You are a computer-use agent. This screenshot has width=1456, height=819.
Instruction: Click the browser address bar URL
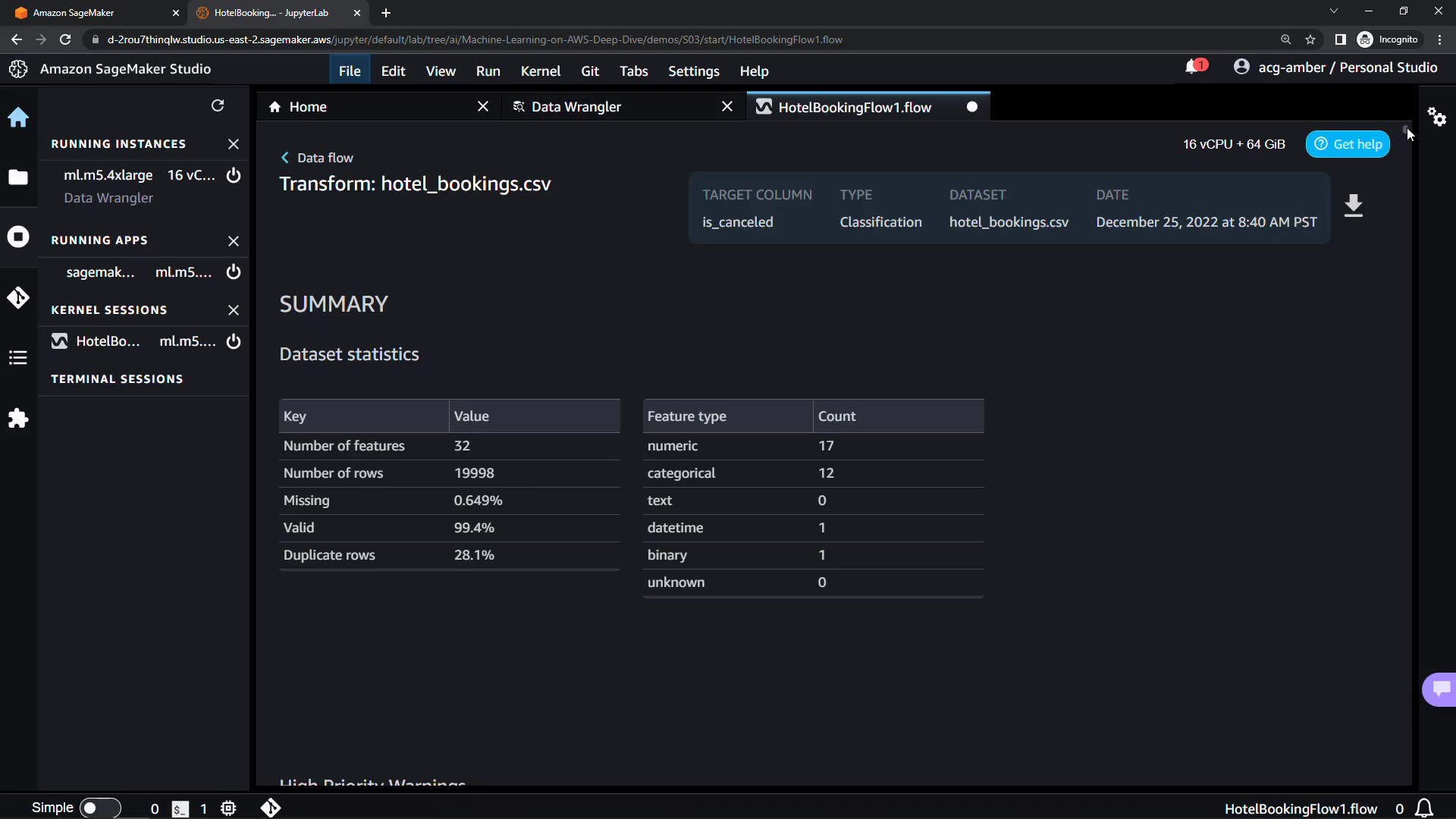pos(475,39)
